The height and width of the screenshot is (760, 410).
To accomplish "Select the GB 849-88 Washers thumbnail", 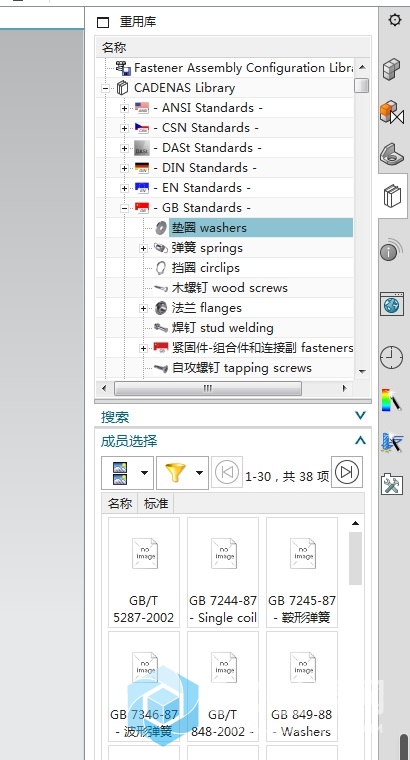I will 302,687.
